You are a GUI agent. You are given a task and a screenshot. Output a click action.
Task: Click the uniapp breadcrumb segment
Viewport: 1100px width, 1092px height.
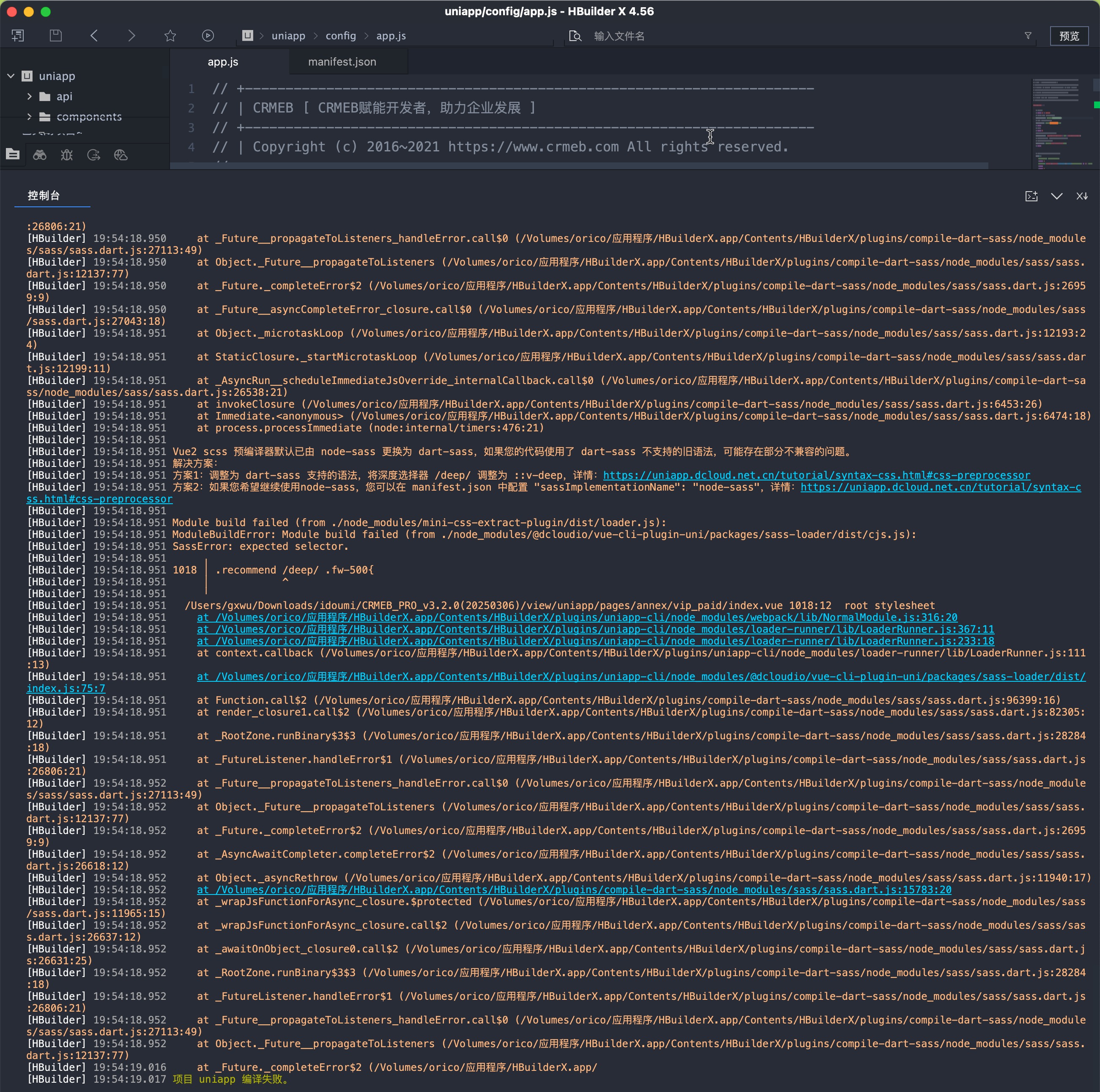(x=288, y=36)
